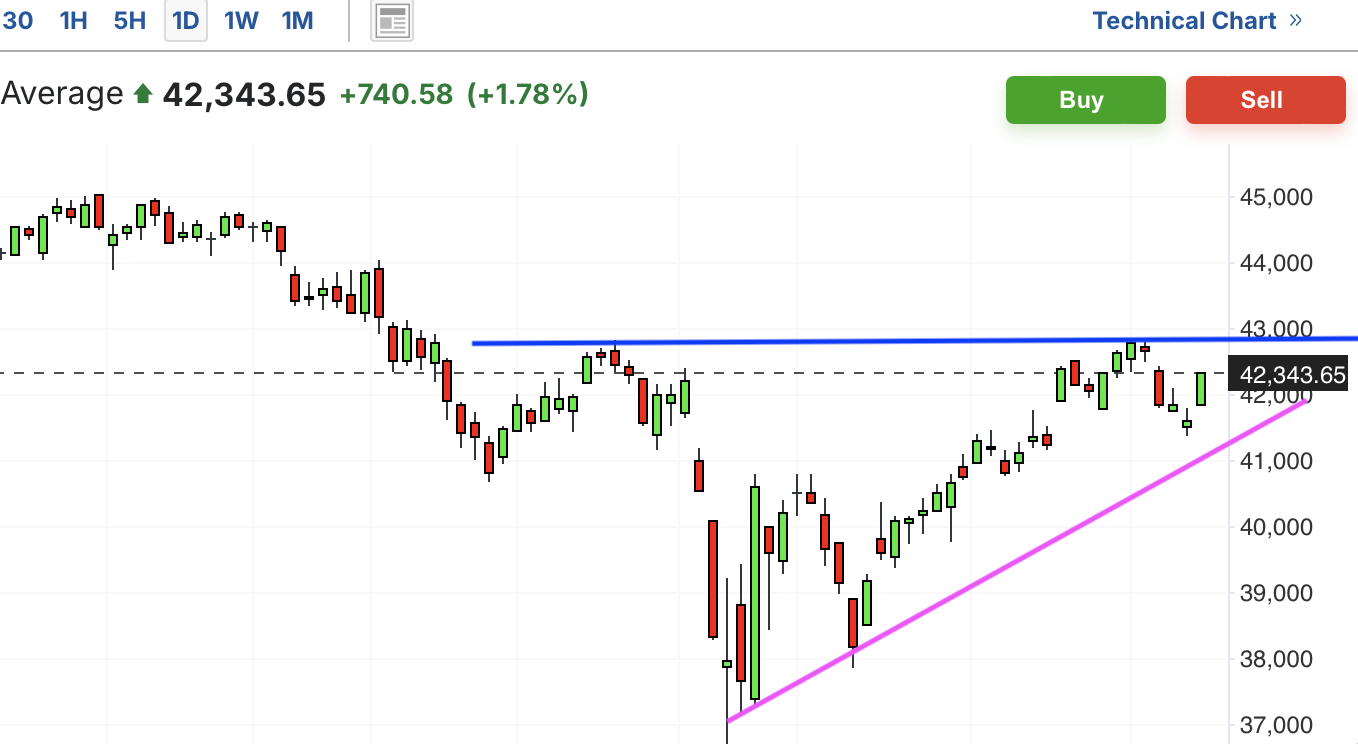Screen dimensions: 1358x744
Task: Click the red Sell button
Action: [x=1266, y=100]
